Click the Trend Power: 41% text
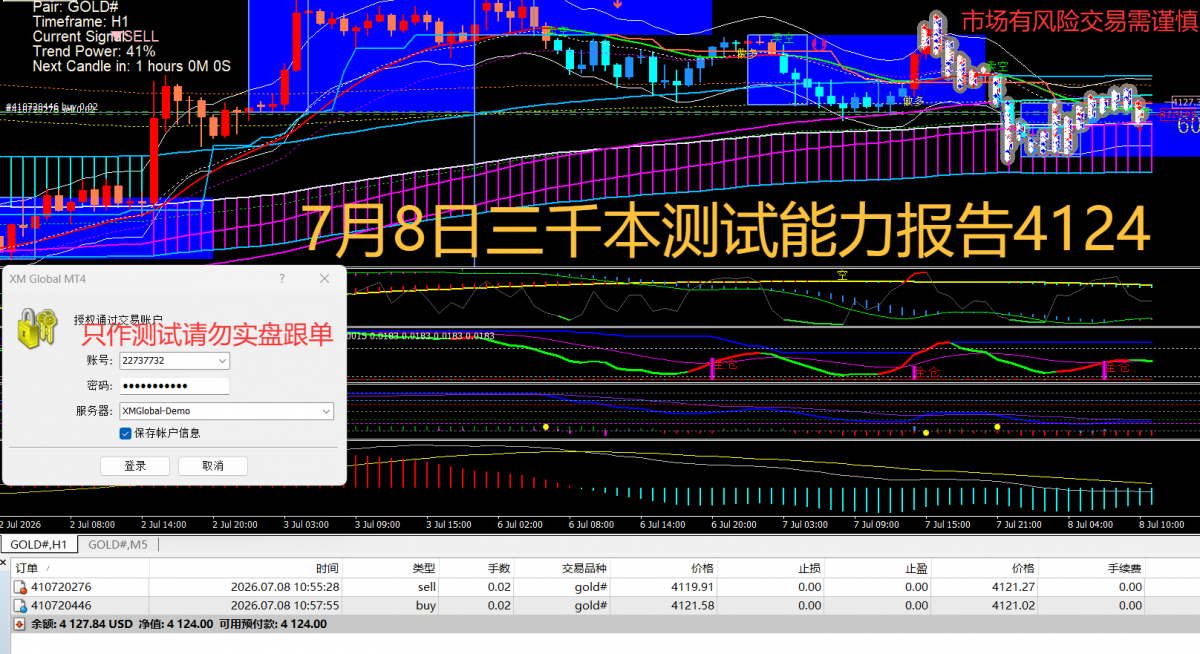 tap(94, 51)
